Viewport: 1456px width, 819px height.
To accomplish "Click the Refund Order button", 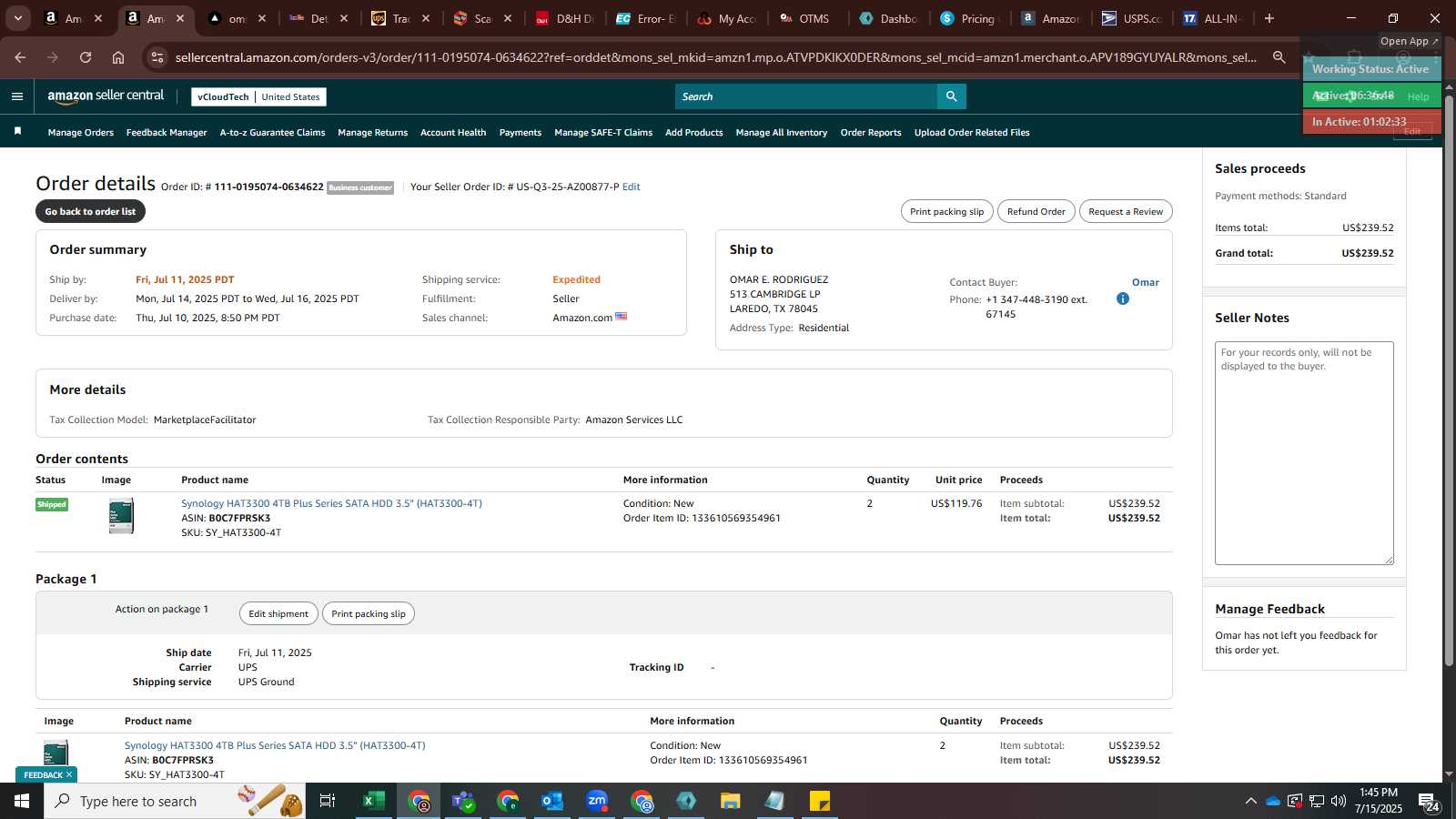I will (x=1036, y=211).
